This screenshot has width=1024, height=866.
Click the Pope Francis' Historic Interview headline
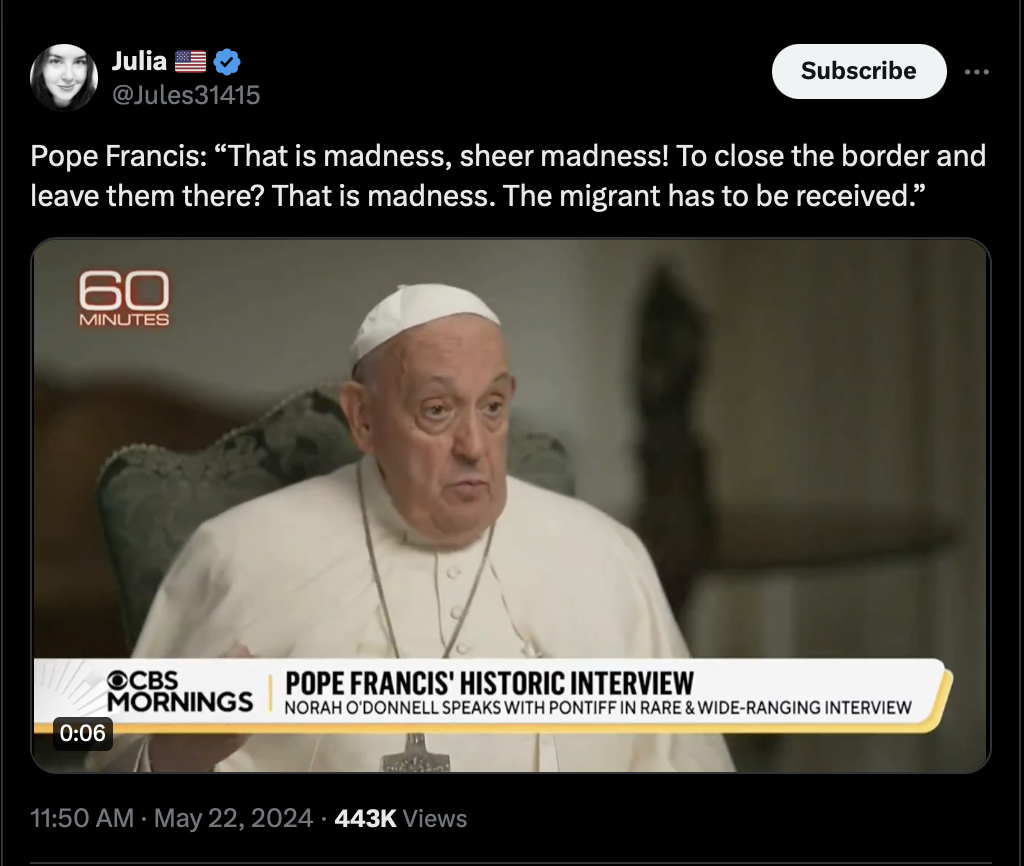(489, 684)
